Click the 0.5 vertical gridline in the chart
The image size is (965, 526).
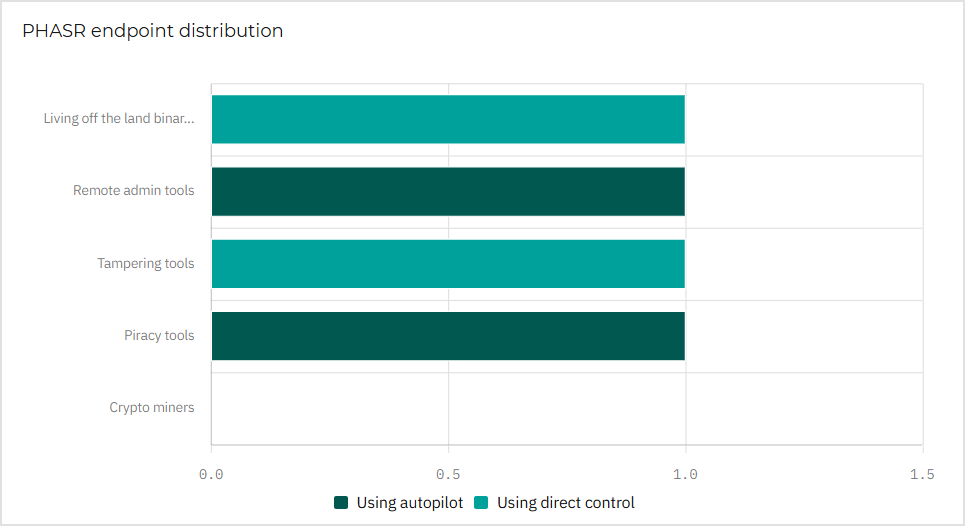[x=449, y=408]
